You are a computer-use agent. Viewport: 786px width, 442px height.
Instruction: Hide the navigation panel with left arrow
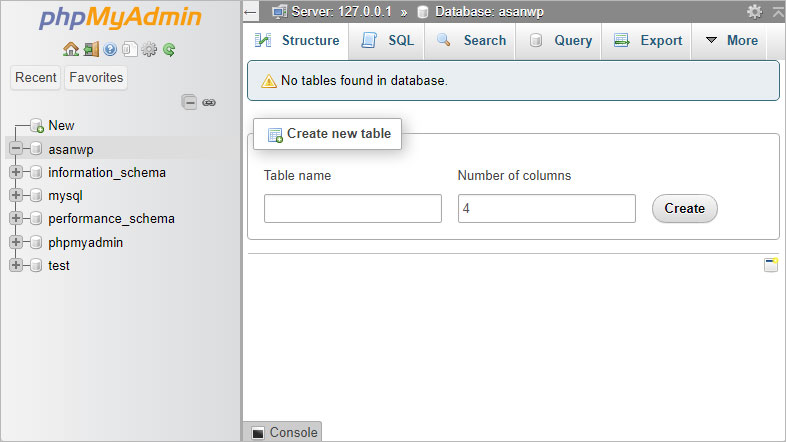[251, 12]
